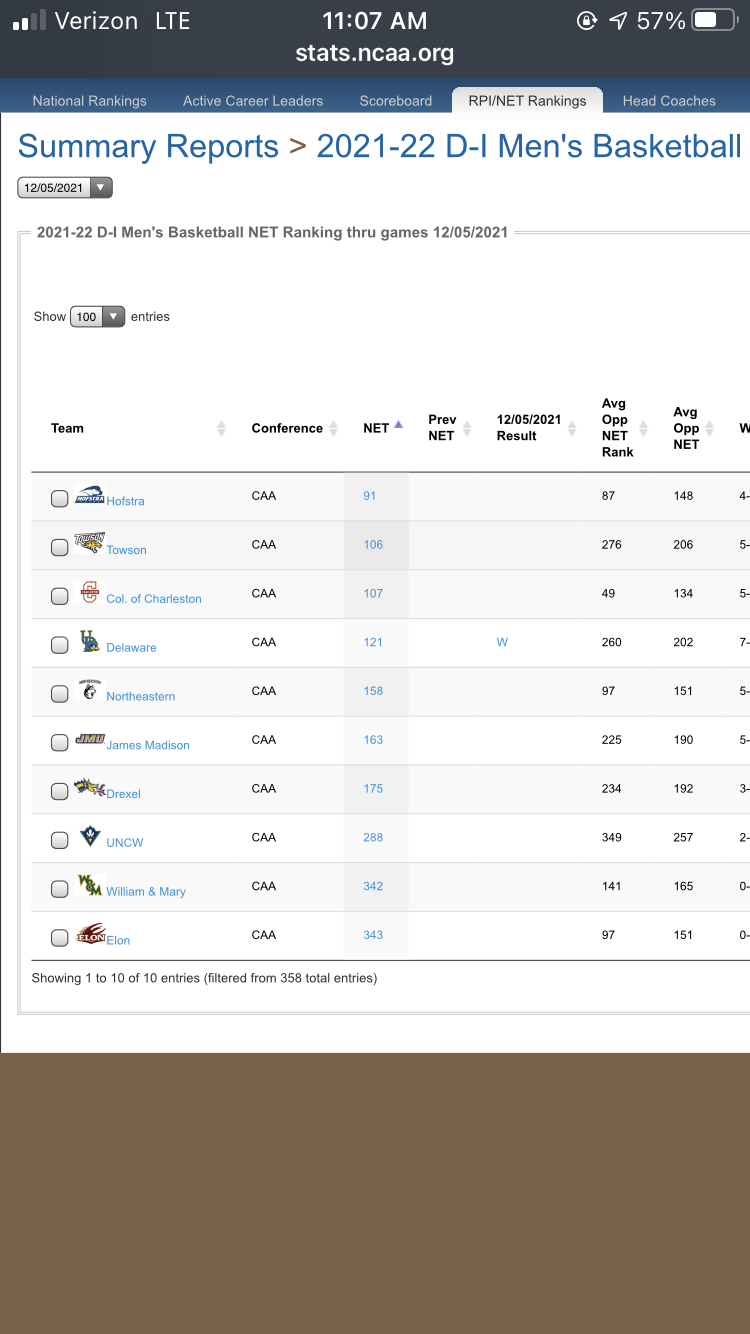Sort by NET column arrow
This screenshot has height=1334, width=750.
tap(398, 425)
